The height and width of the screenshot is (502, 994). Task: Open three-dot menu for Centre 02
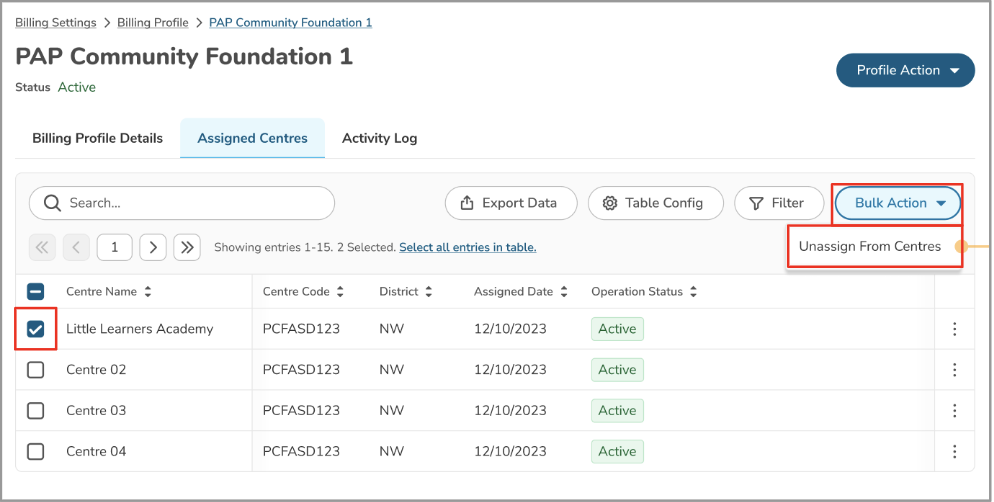click(x=955, y=370)
